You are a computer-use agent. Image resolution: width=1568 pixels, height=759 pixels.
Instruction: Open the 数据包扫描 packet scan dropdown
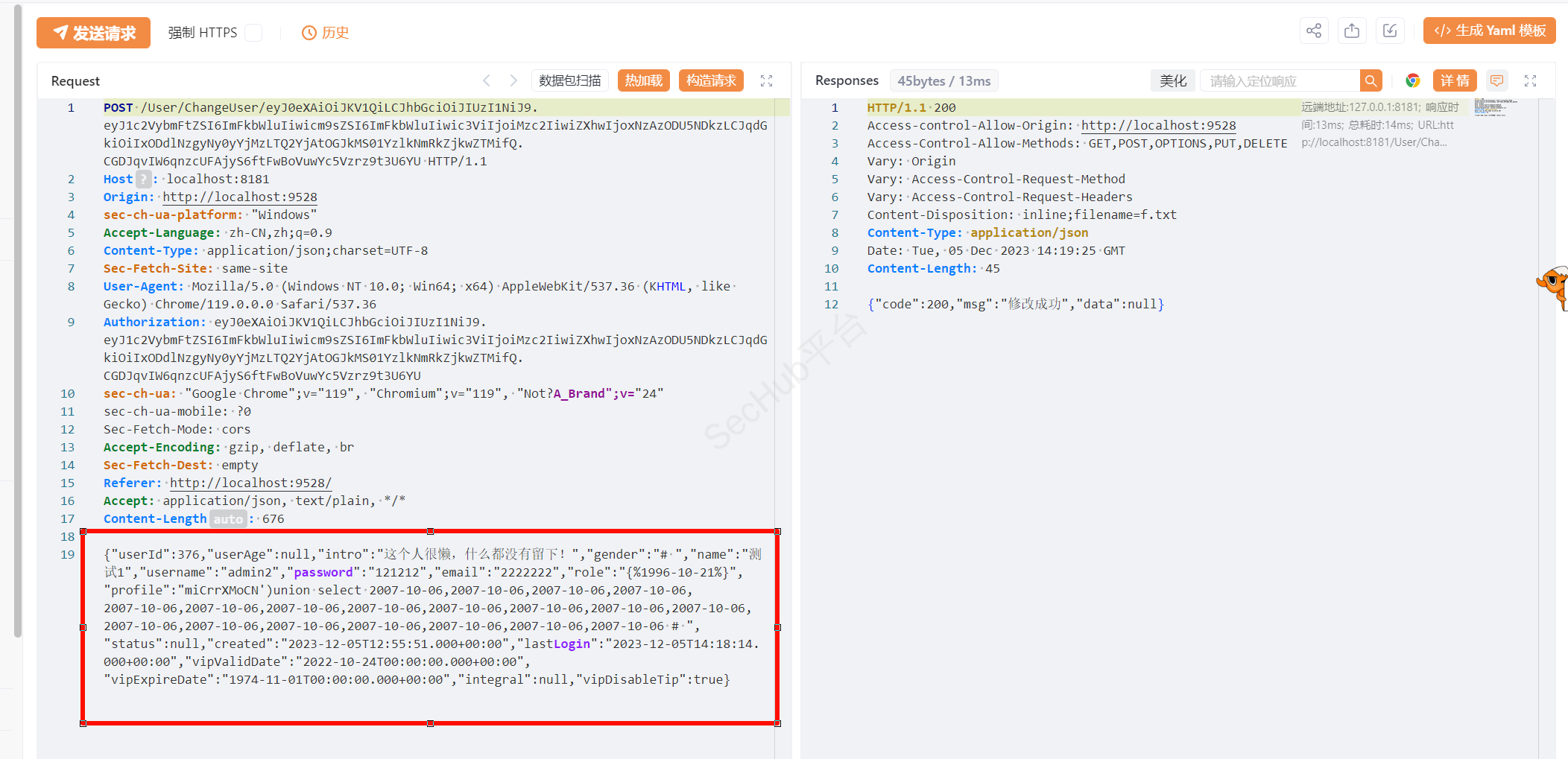point(570,80)
